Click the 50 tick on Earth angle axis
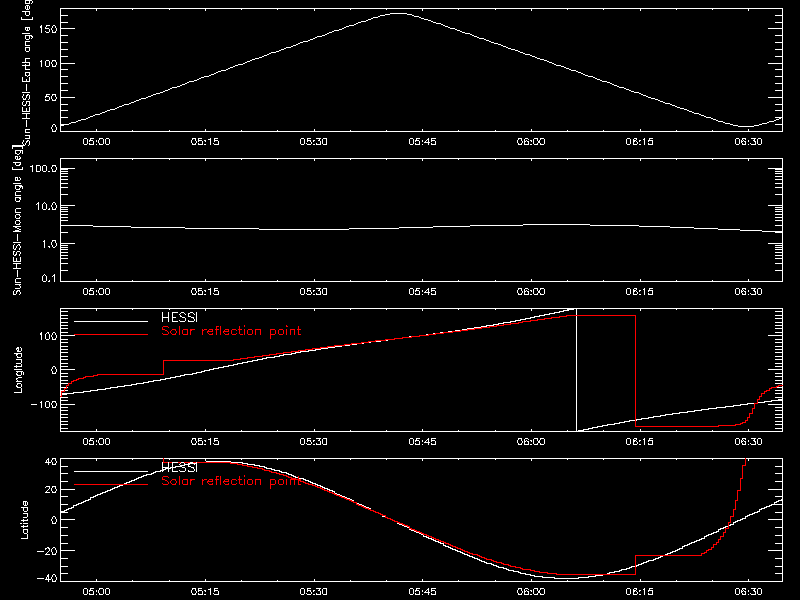The image size is (800, 600). coord(51,97)
